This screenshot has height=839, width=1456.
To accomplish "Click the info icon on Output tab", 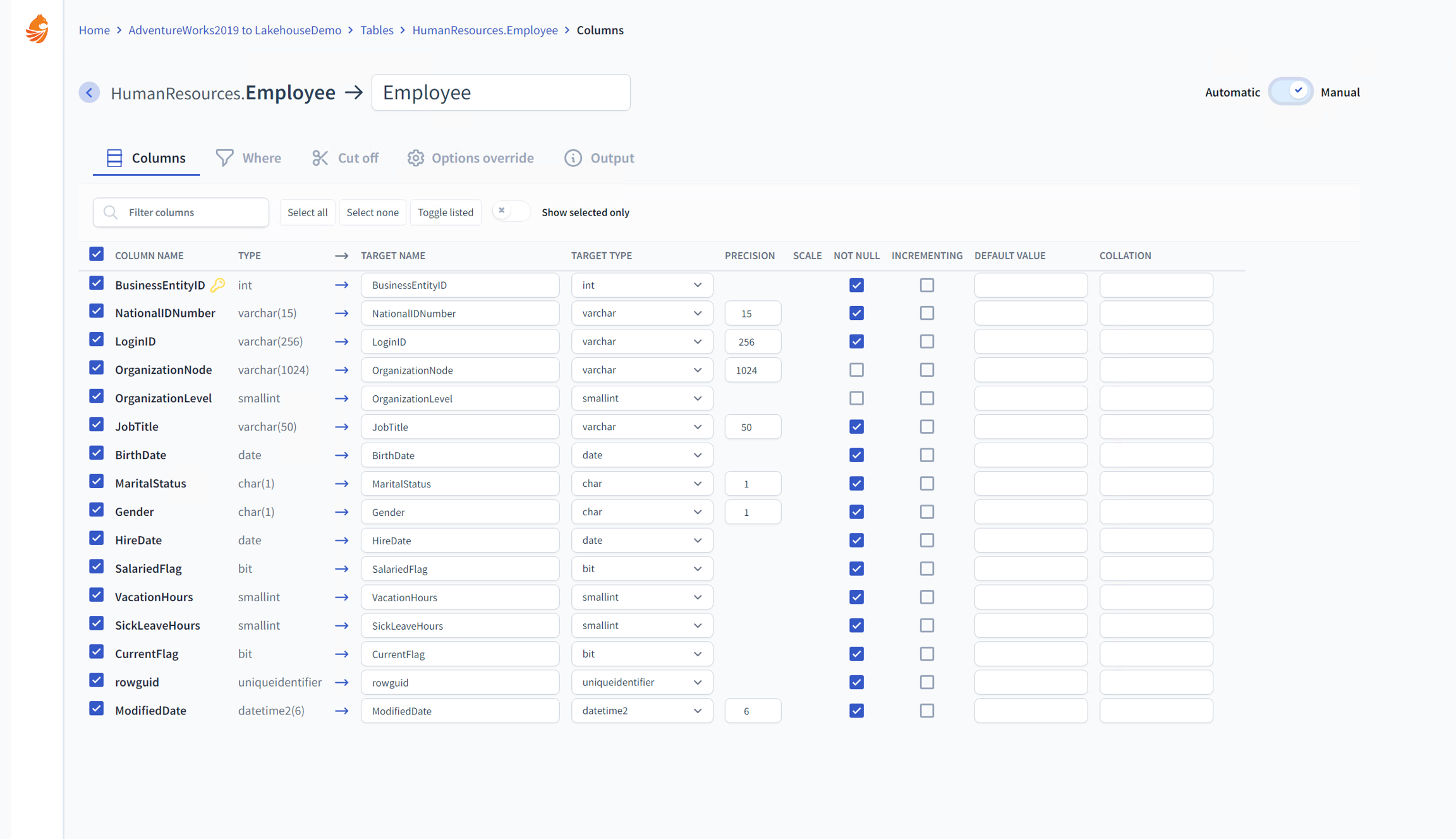I will tap(573, 157).
